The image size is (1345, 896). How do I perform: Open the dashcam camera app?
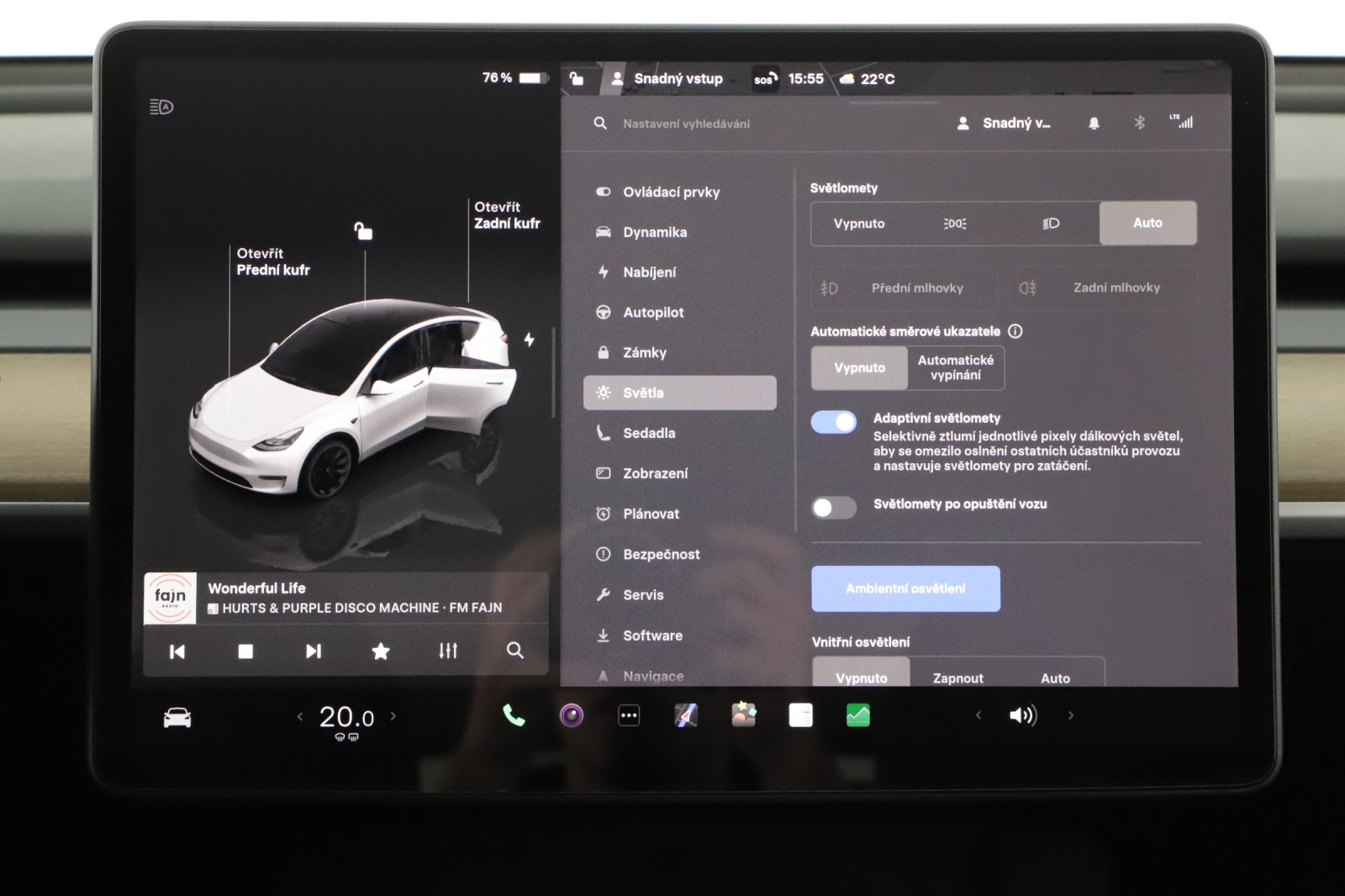(x=572, y=715)
